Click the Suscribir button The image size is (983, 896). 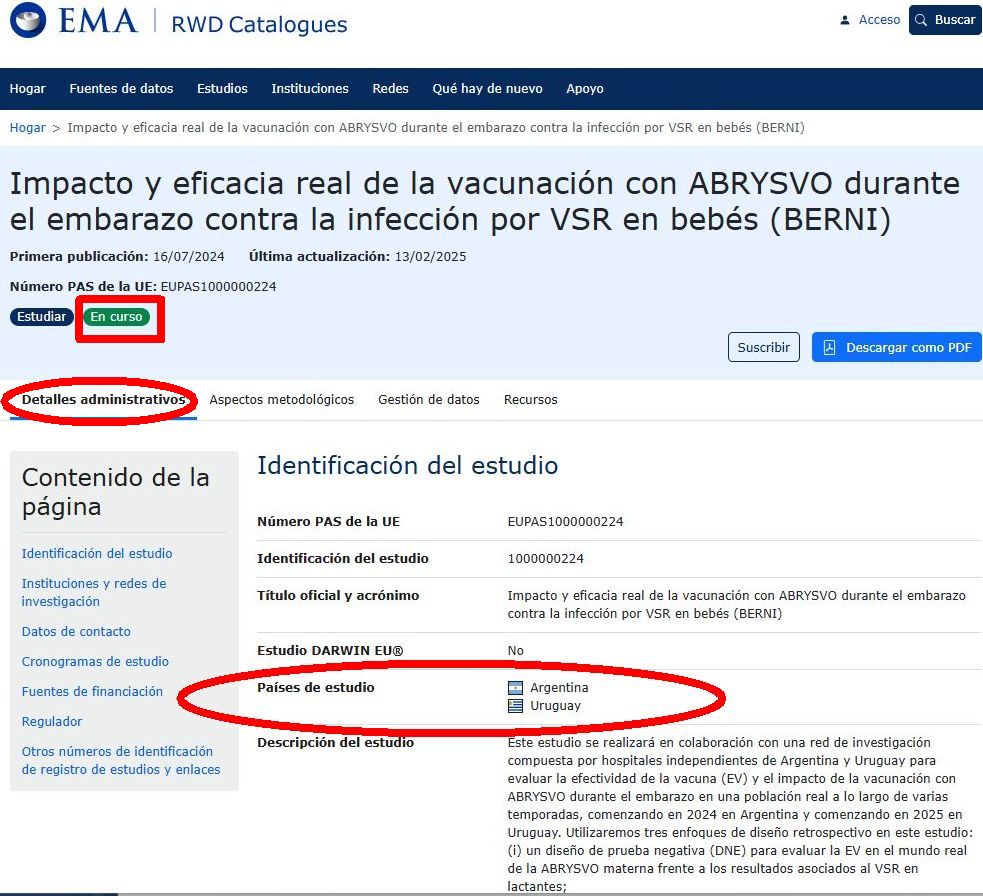click(x=764, y=347)
